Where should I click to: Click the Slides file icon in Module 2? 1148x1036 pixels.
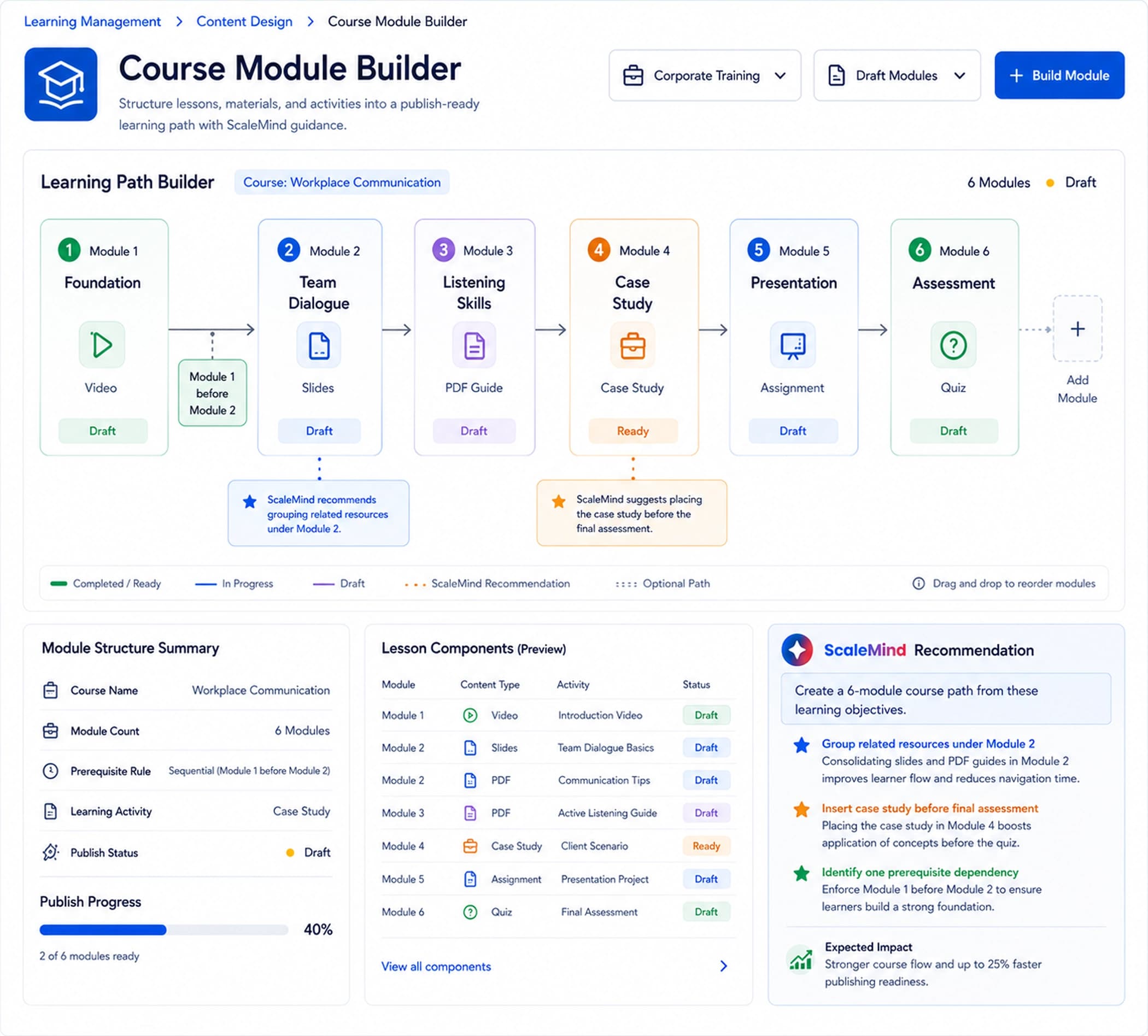coord(319,345)
